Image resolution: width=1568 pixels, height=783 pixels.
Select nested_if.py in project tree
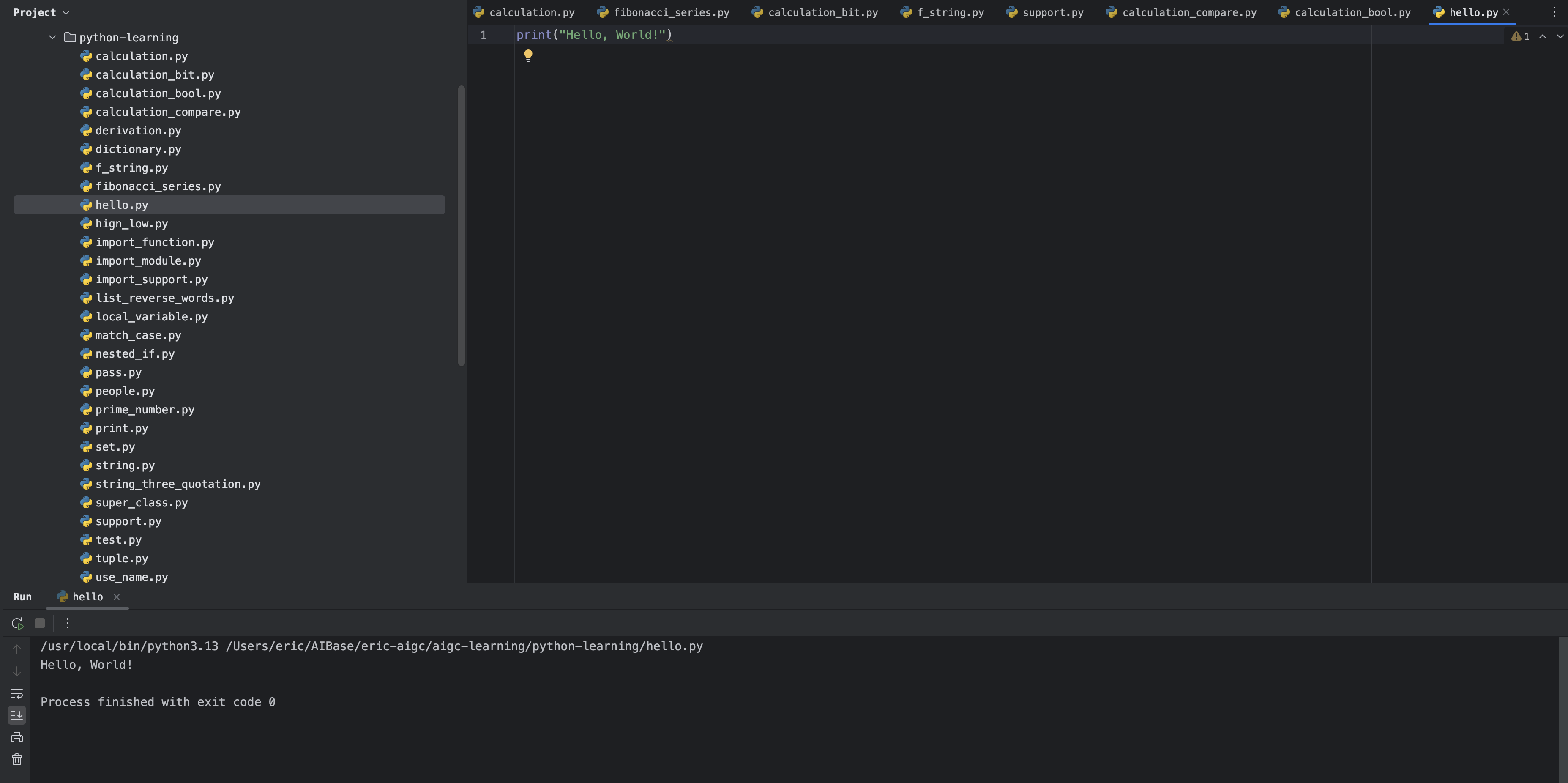127,354
